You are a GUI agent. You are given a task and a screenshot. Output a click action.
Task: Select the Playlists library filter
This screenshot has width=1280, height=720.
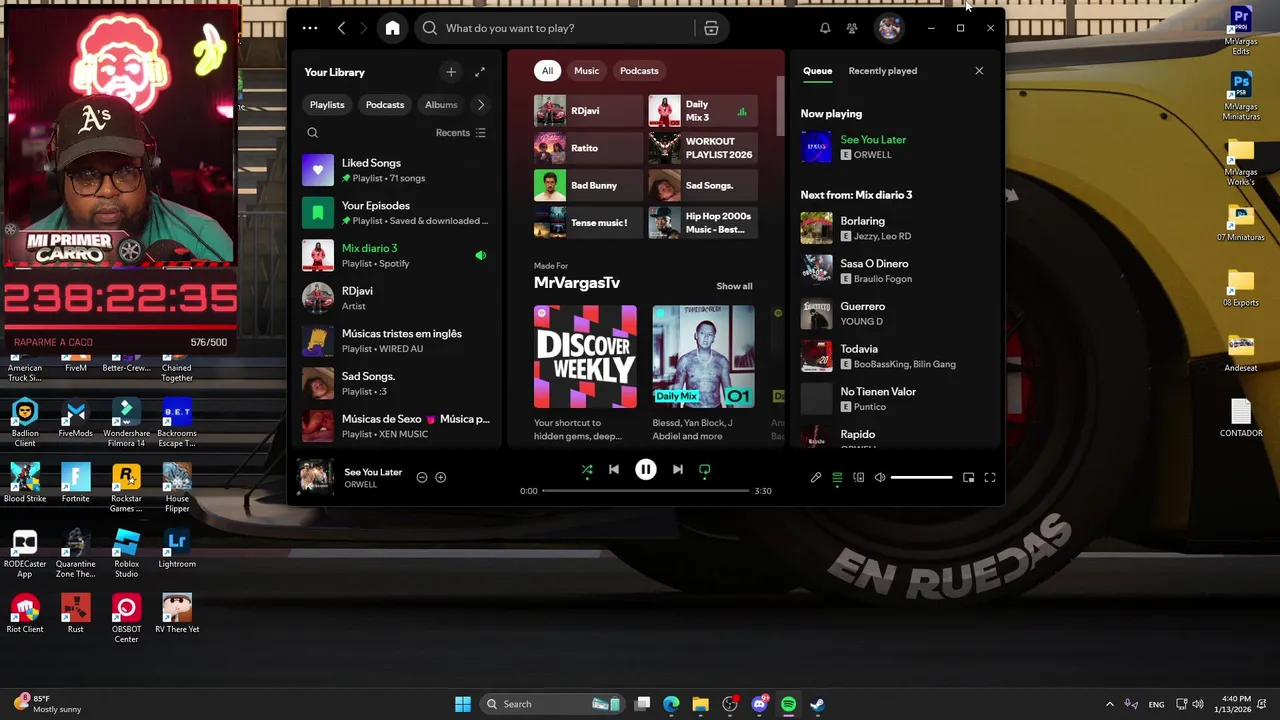[x=327, y=105]
